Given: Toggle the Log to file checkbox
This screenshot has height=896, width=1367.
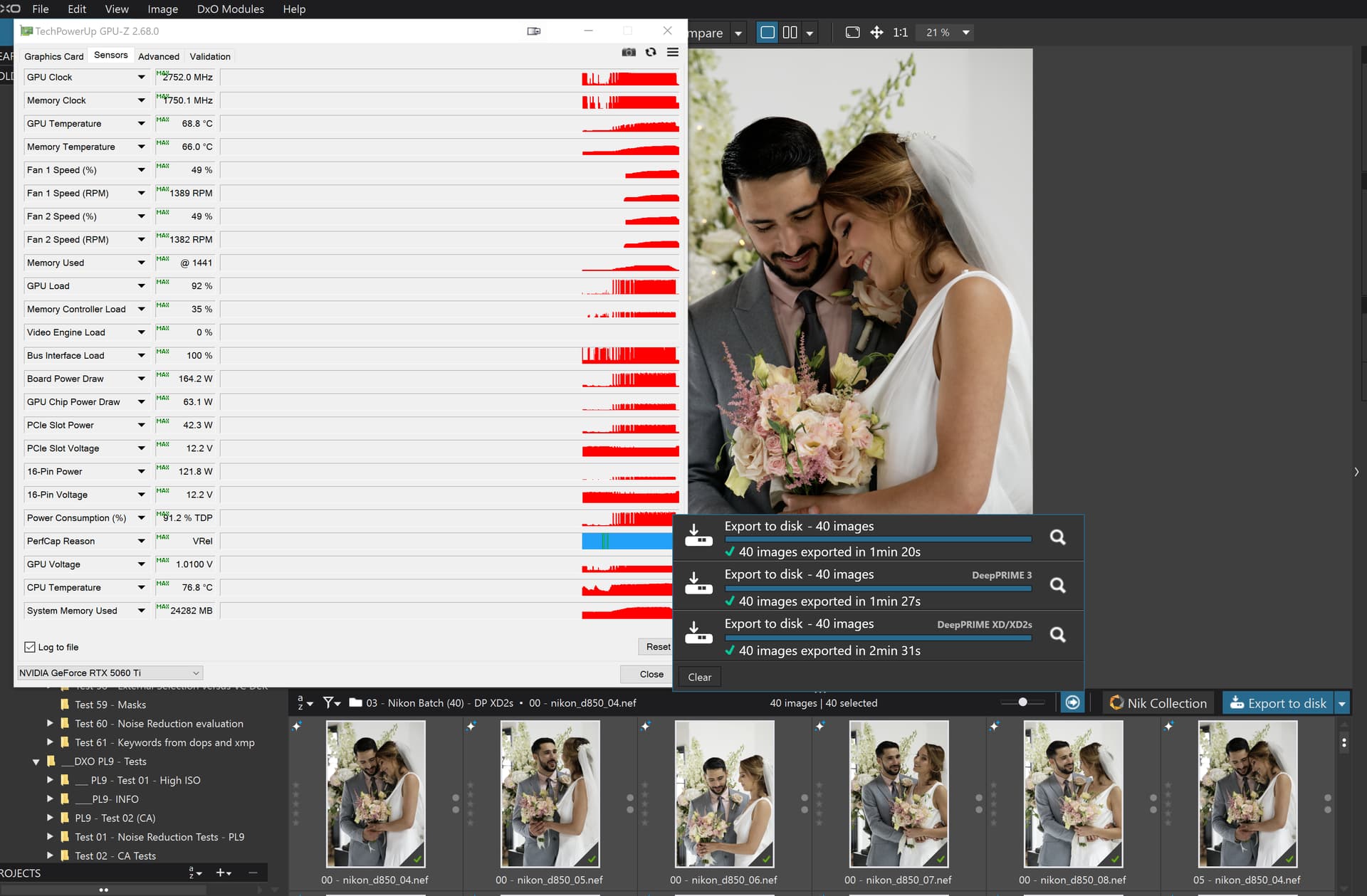Looking at the screenshot, I should click(30, 647).
